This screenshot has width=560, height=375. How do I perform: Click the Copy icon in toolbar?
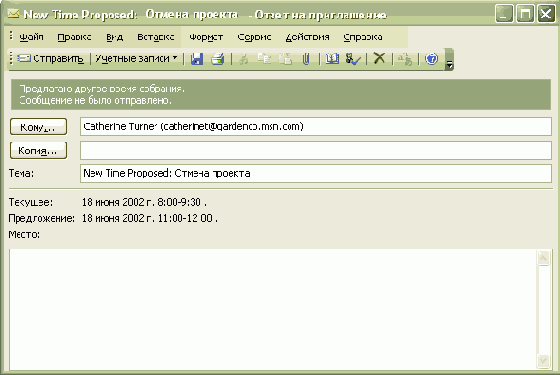click(x=264, y=59)
